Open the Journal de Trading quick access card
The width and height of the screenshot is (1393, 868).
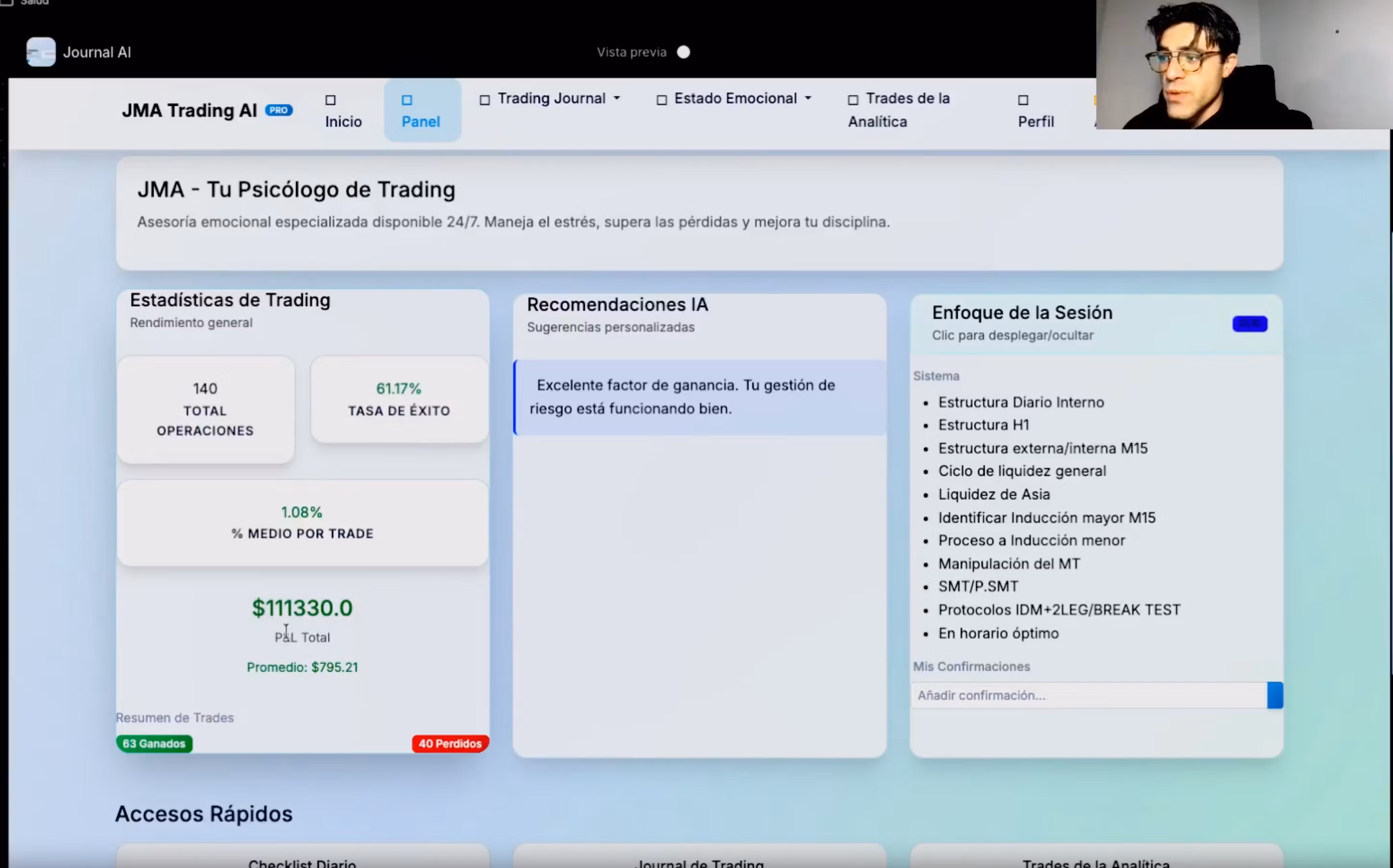[x=699, y=859]
